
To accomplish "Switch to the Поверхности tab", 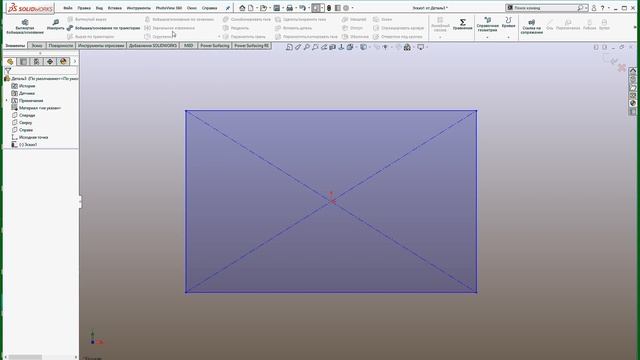I will pos(60,46).
